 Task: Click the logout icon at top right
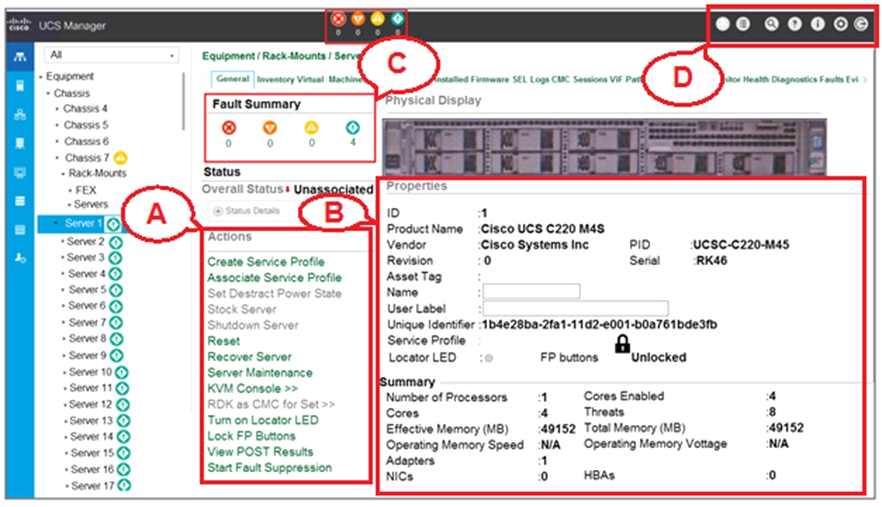tap(861, 25)
